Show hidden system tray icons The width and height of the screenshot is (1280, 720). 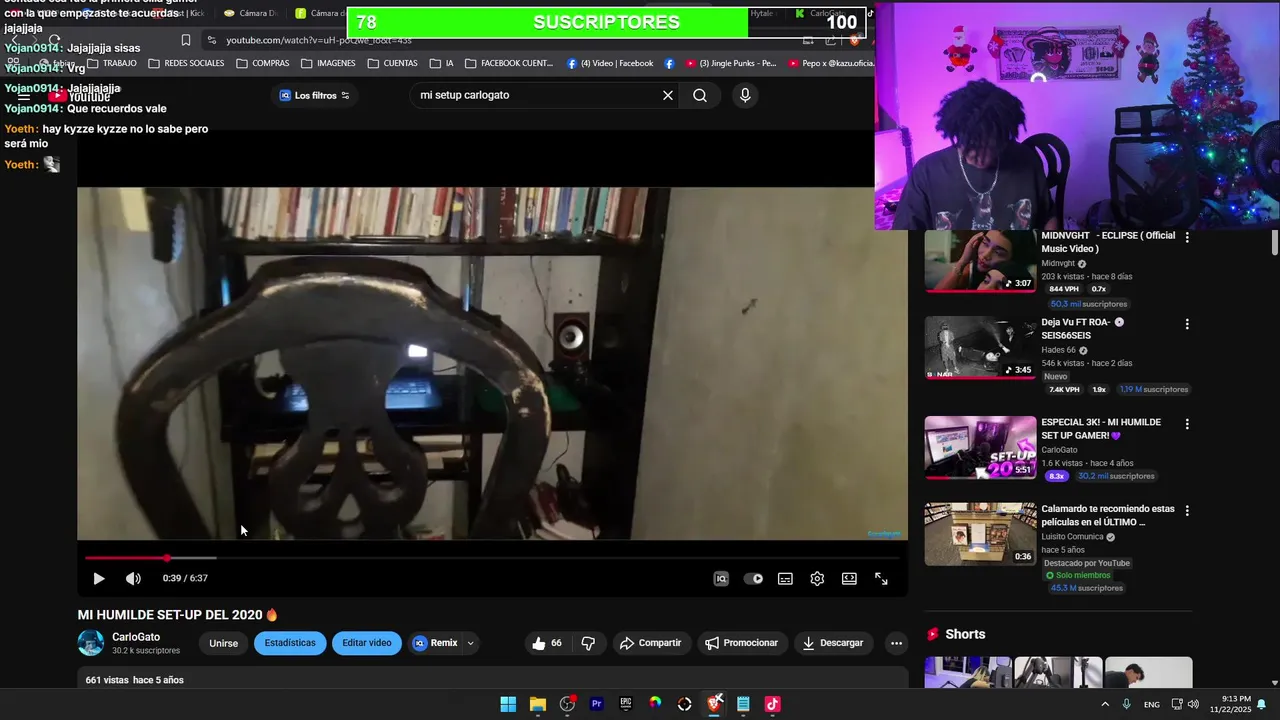click(x=1104, y=704)
